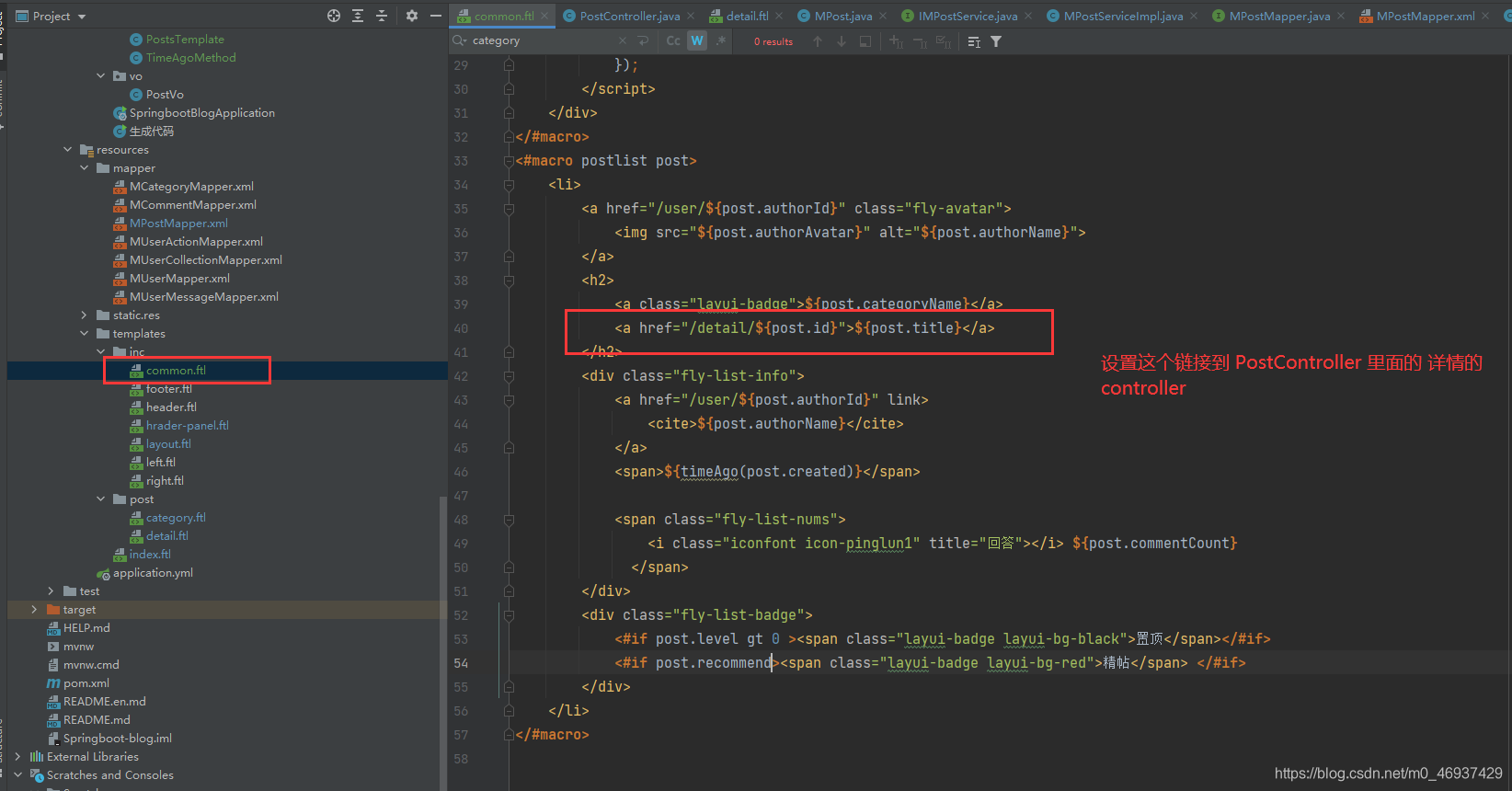
Task: Open mvnw.cmd file
Action: [x=91, y=665]
